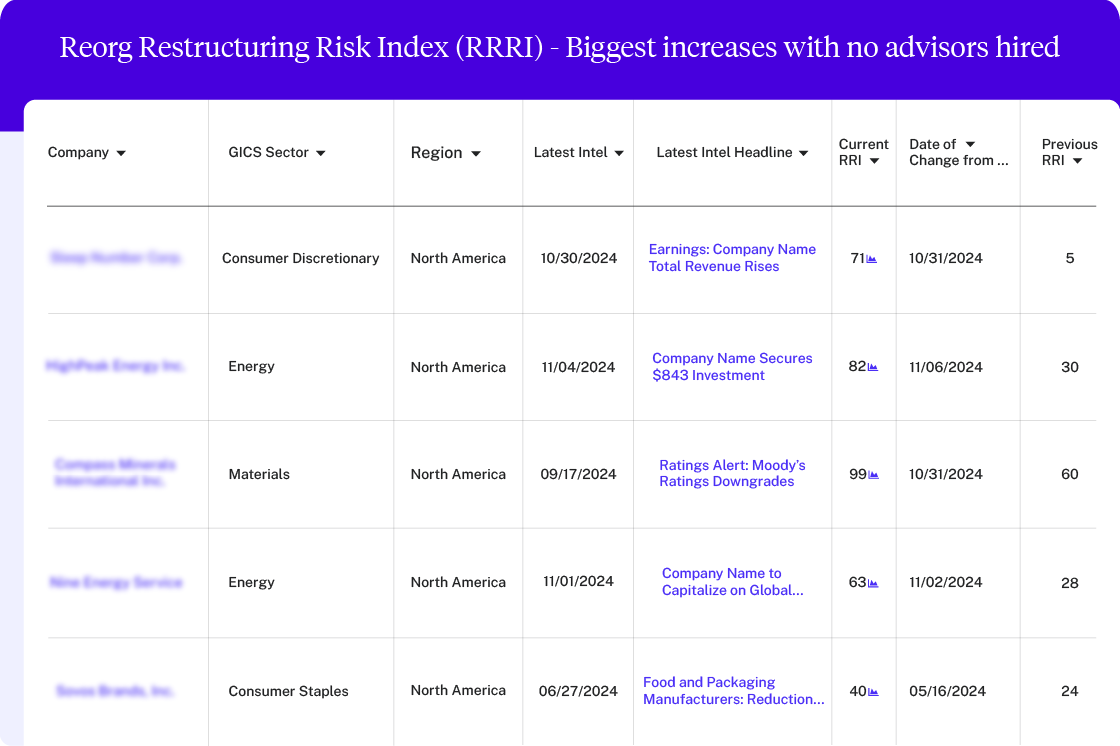Image resolution: width=1120 pixels, height=746 pixels.
Task: Expand the Region column filter arrow
Action: coord(476,153)
